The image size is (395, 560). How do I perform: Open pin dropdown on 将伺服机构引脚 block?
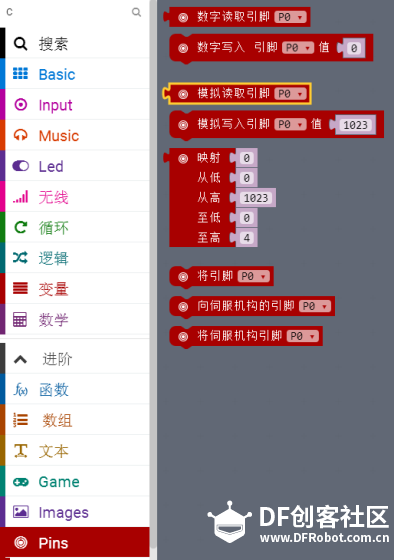point(302,336)
